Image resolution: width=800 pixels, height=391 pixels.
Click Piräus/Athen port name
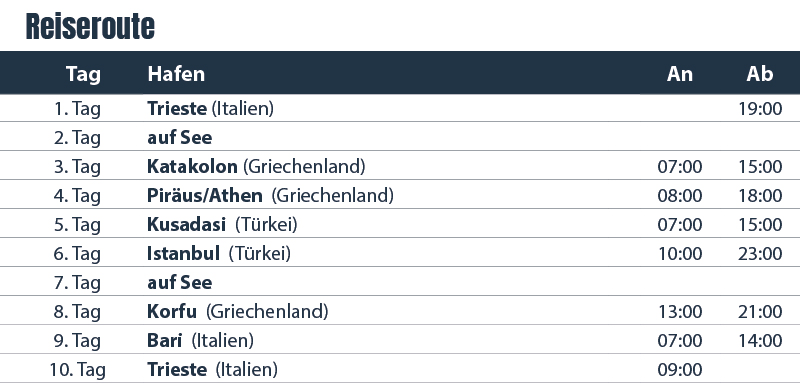tap(205, 196)
